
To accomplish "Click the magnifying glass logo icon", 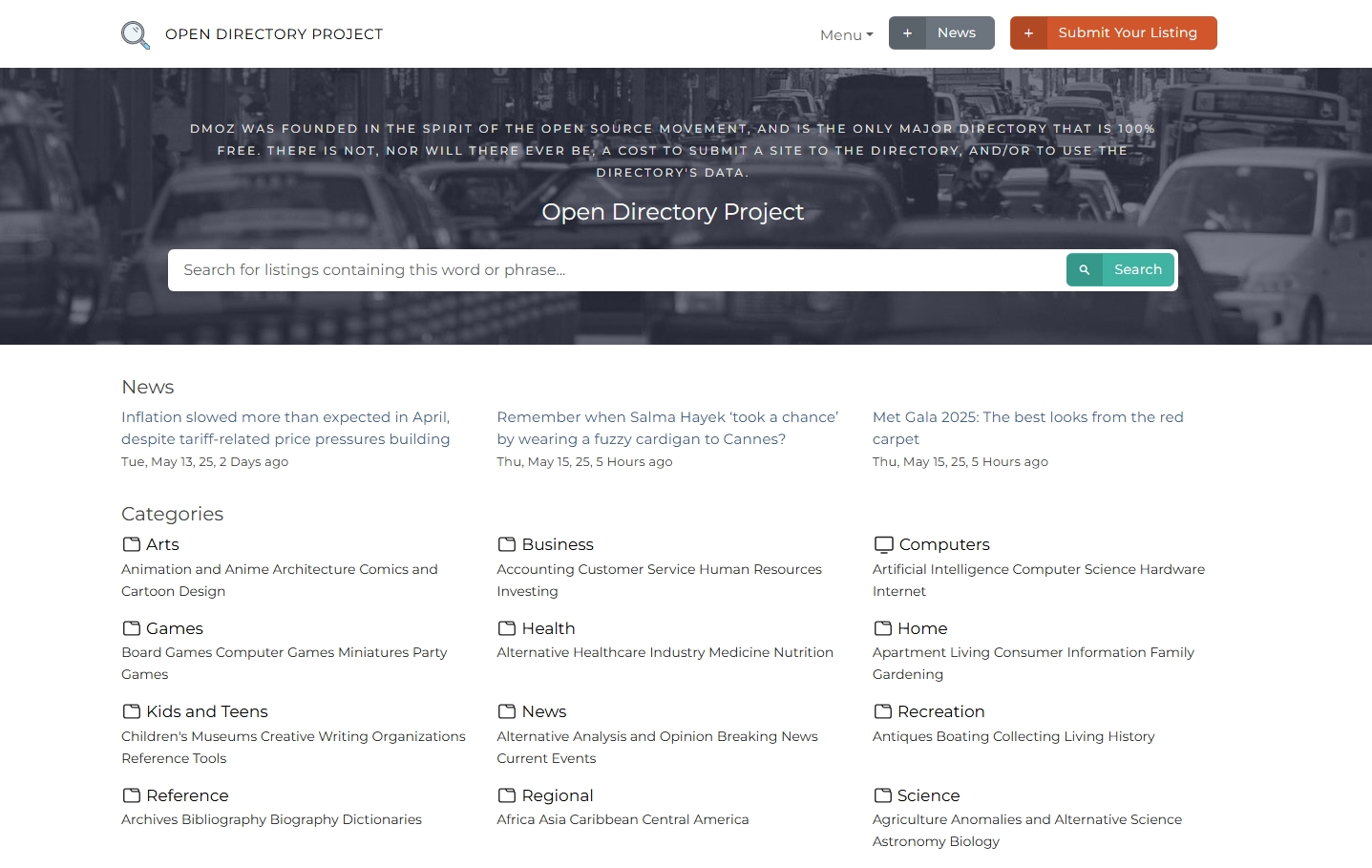I will tap(135, 33).
